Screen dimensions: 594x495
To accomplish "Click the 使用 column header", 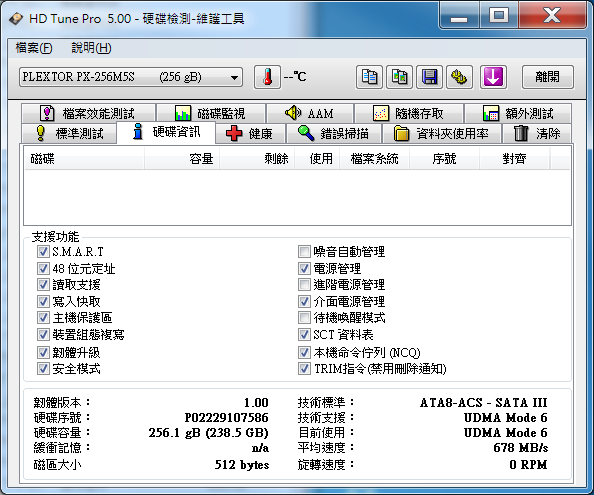I will tap(317, 159).
